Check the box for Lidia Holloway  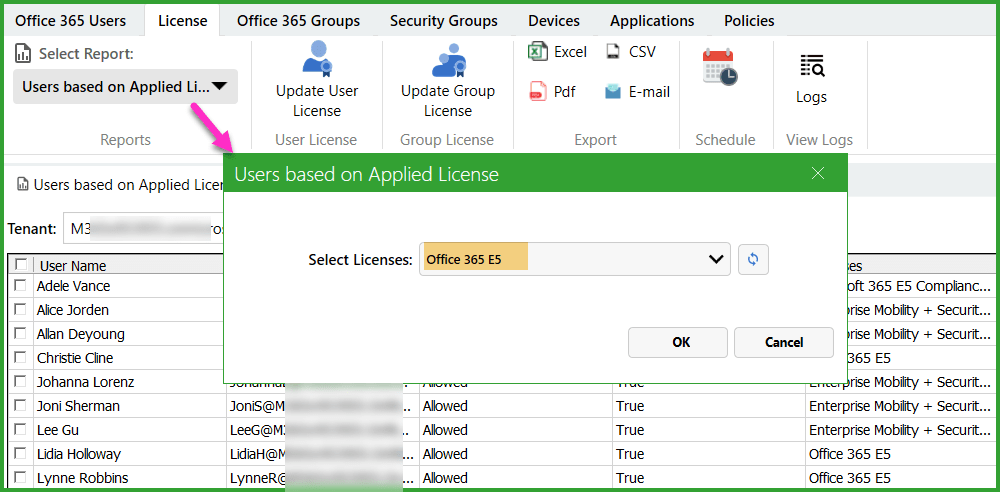(x=20, y=454)
